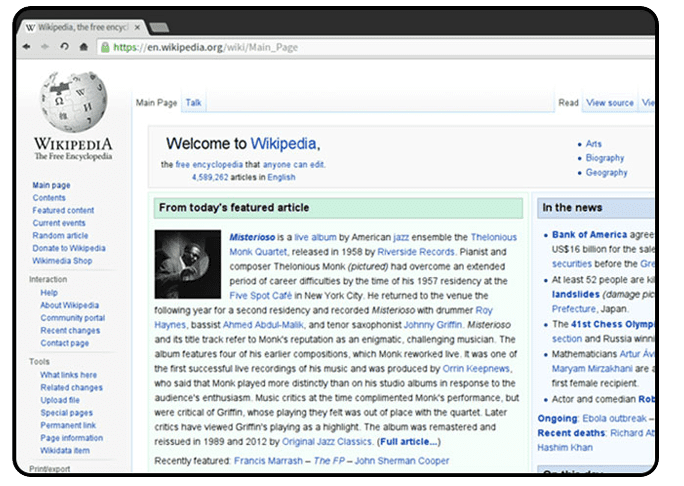
Task: Click the Misterioso article link
Action: (250, 236)
